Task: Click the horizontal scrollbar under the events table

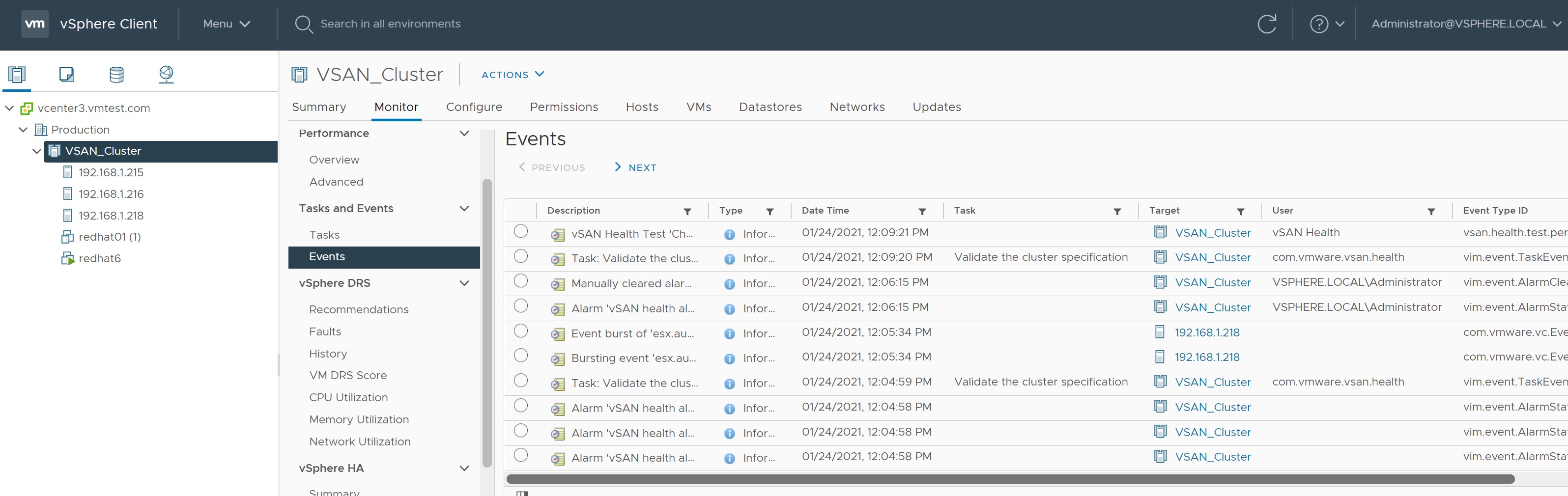Action: 1010,479
